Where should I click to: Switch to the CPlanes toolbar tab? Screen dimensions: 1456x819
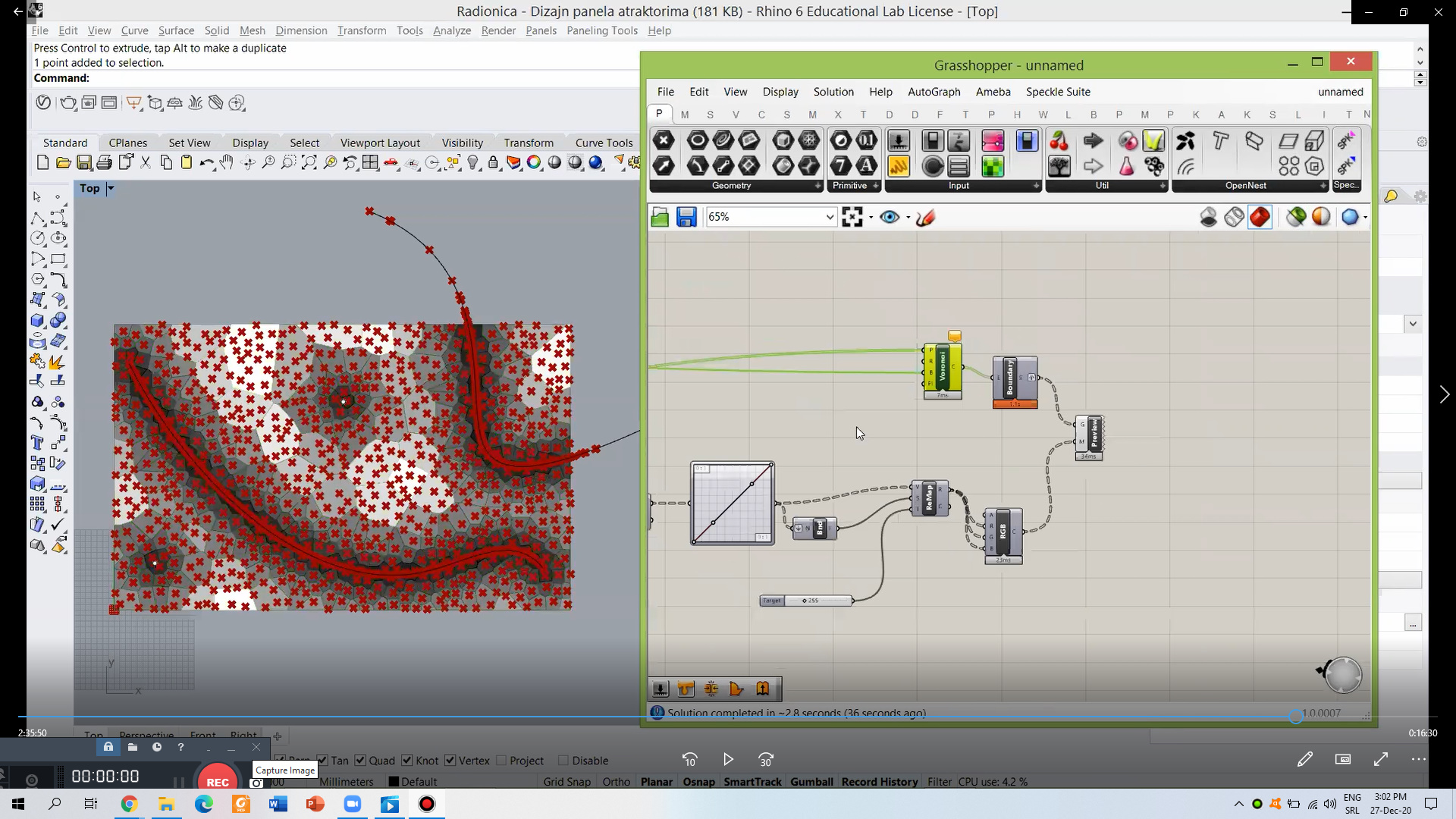point(128,143)
